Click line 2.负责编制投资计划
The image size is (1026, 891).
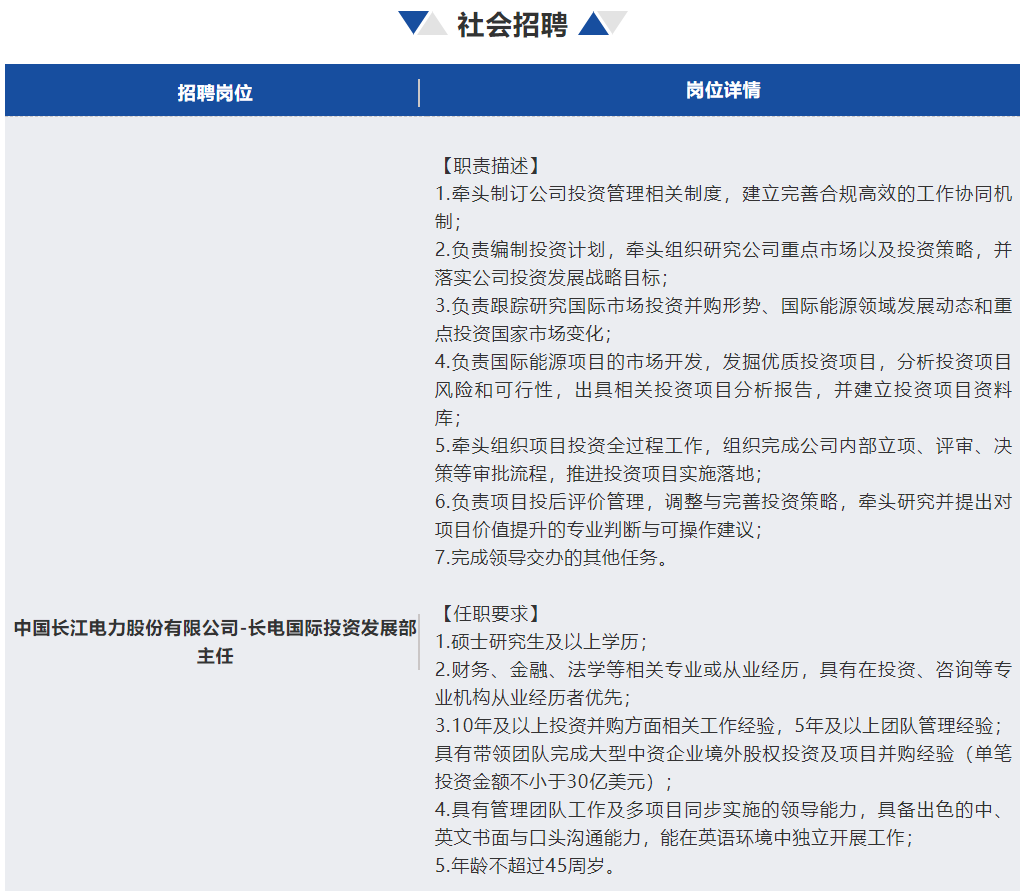tap(723, 263)
